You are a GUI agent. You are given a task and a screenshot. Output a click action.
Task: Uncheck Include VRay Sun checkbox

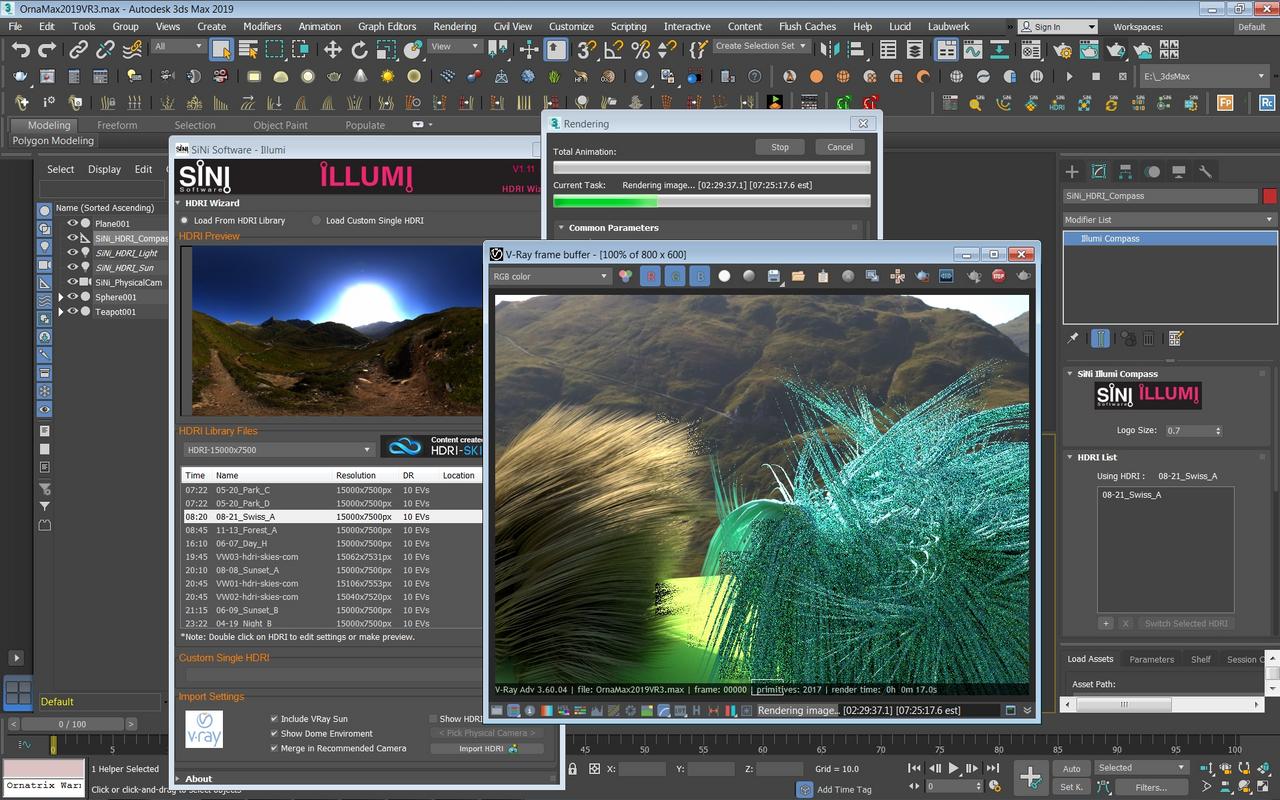(274, 719)
